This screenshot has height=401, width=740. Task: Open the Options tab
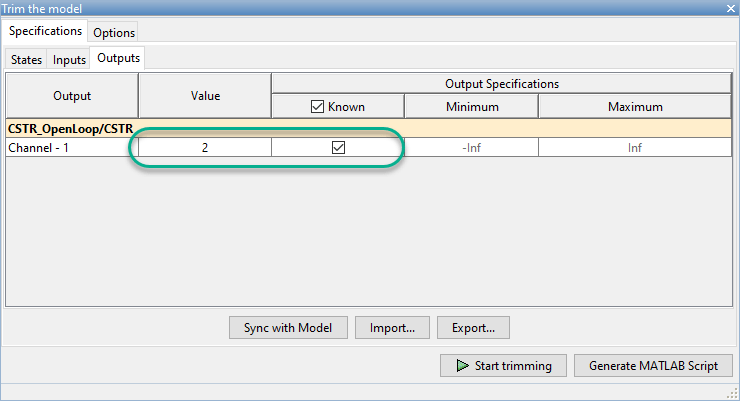tap(114, 33)
